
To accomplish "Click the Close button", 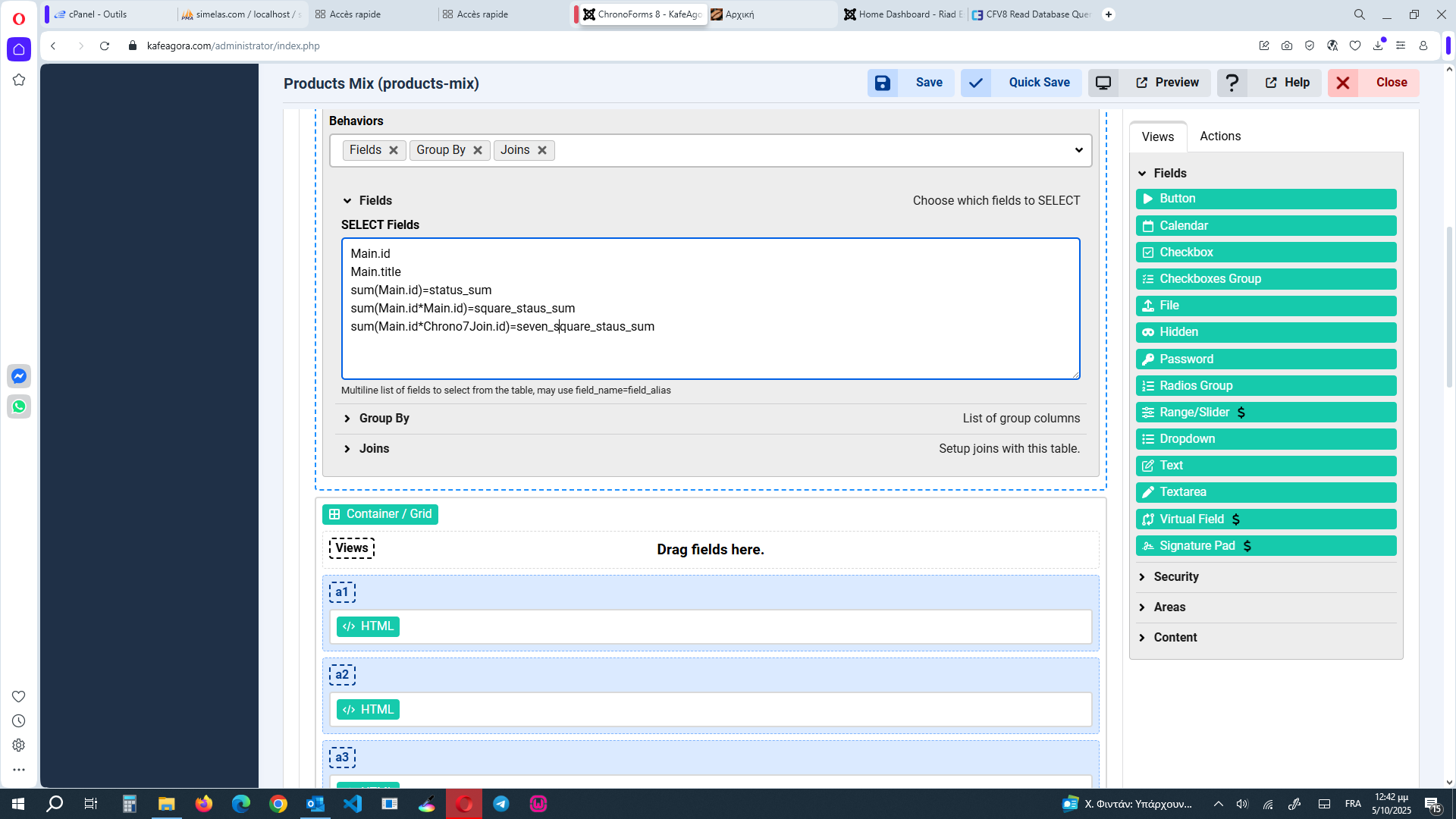I will tap(1390, 83).
